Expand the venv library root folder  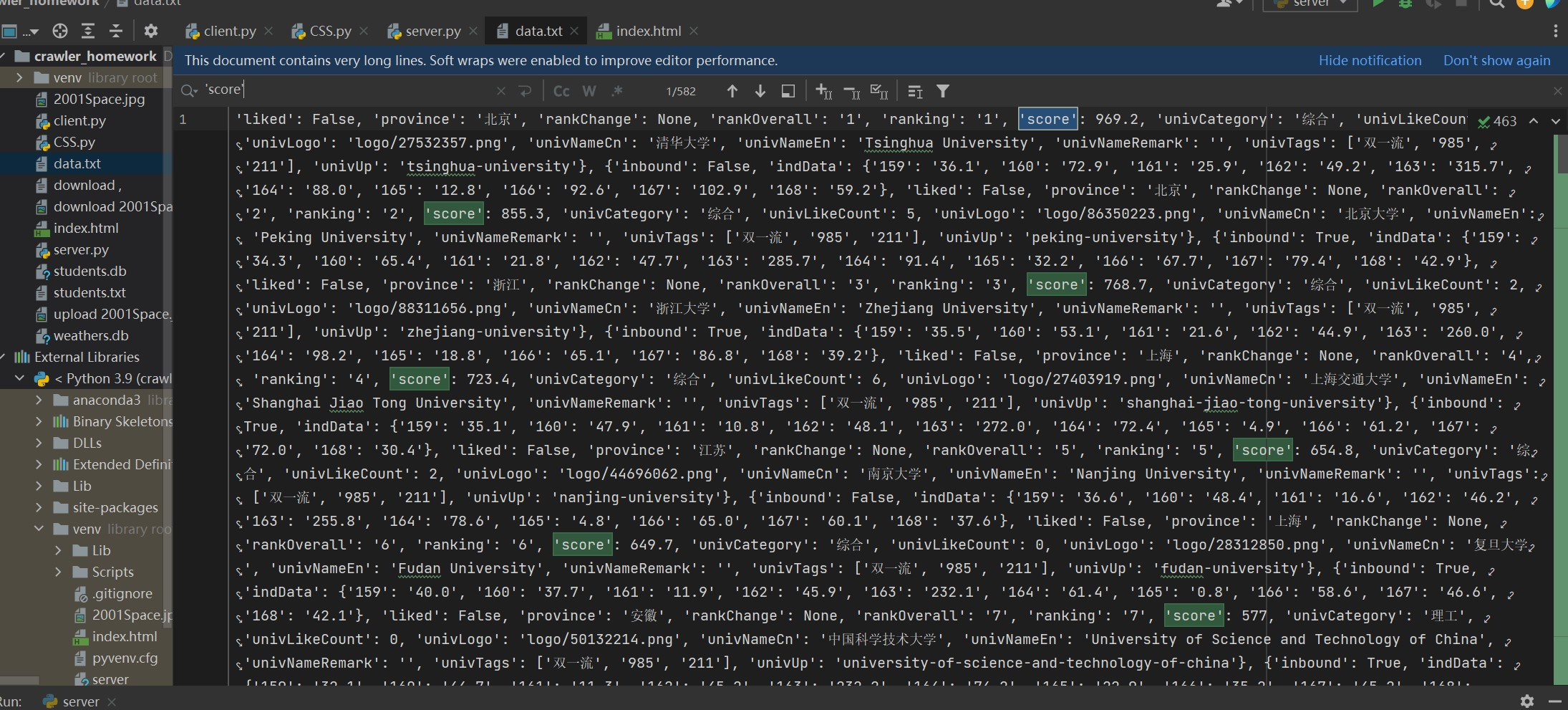point(19,77)
